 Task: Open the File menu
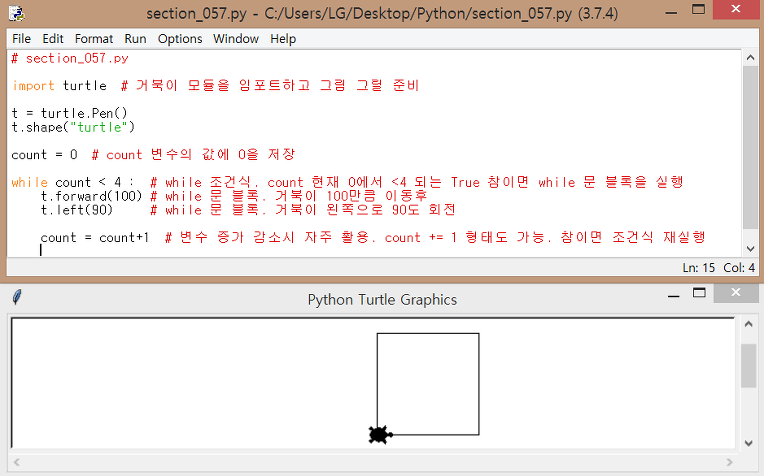[x=21, y=38]
